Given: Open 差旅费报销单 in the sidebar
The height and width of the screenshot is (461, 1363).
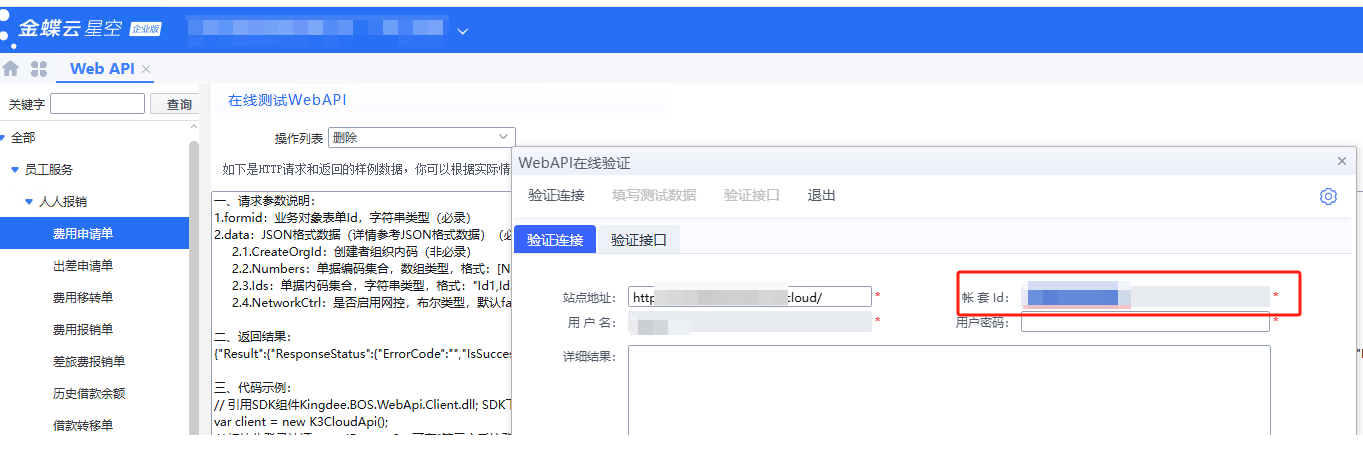Looking at the screenshot, I should (89, 362).
